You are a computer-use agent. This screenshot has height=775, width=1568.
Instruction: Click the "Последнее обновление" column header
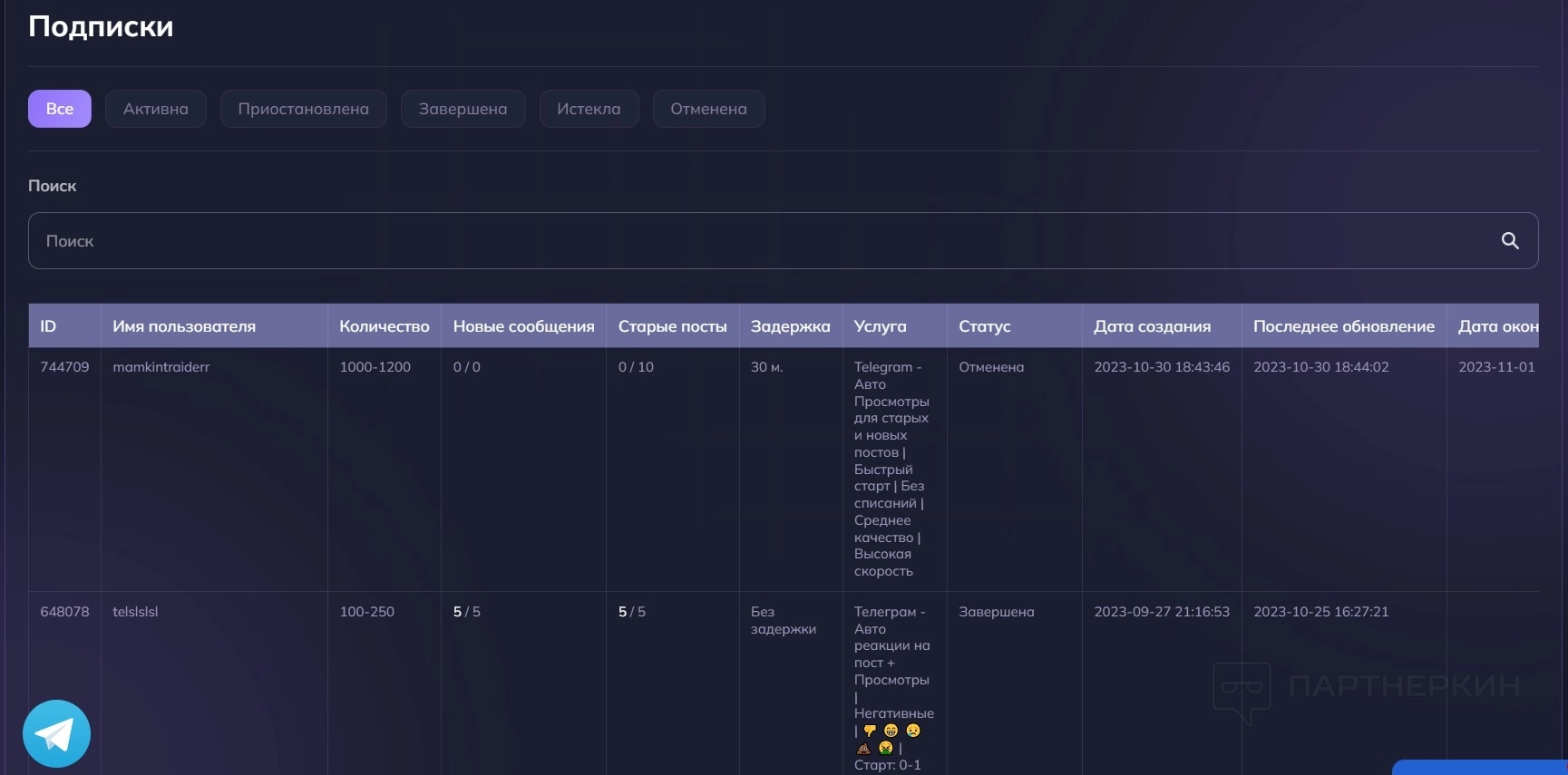[1343, 326]
